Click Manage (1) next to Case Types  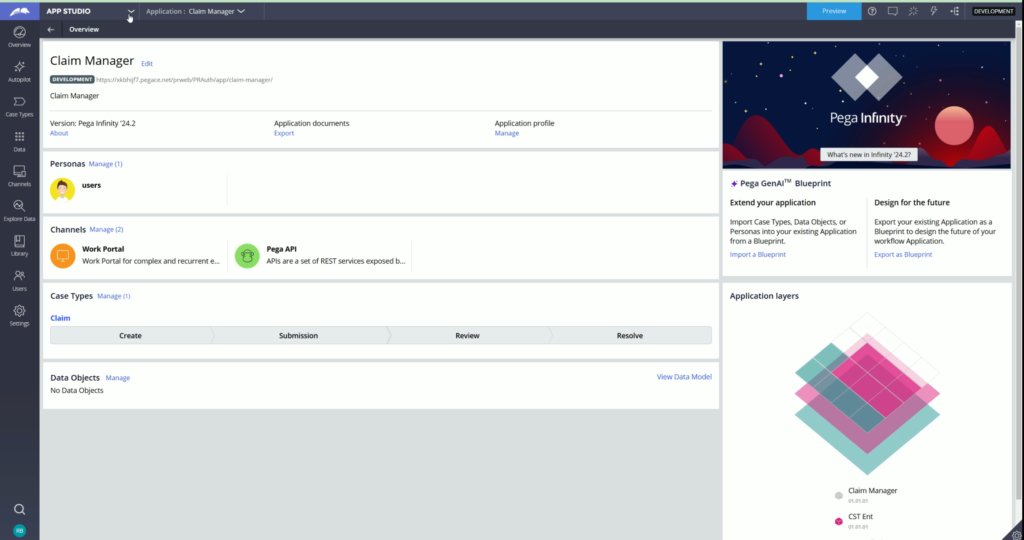[x=114, y=296]
